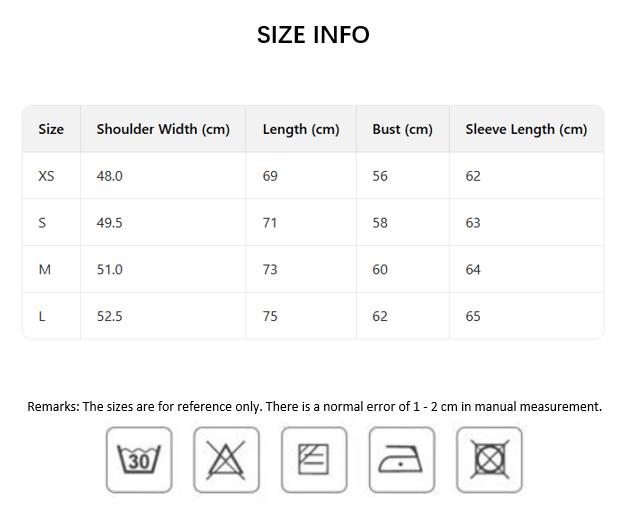Select the M size row label
The image size is (625, 506).
click(44, 270)
